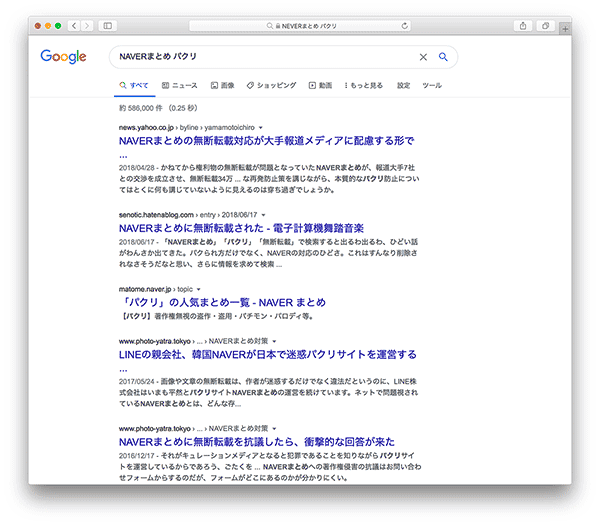Viewport: 600px width, 525px height.
Task: Open the ツール search tools button
Action: (x=432, y=86)
